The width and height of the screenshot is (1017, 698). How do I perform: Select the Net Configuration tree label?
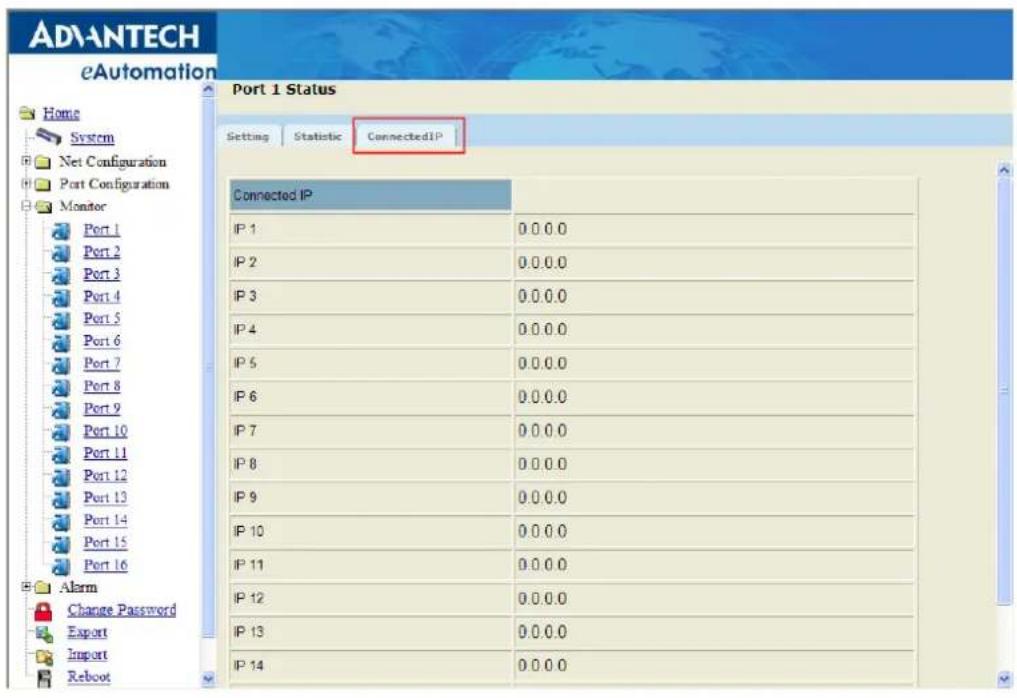[113, 162]
